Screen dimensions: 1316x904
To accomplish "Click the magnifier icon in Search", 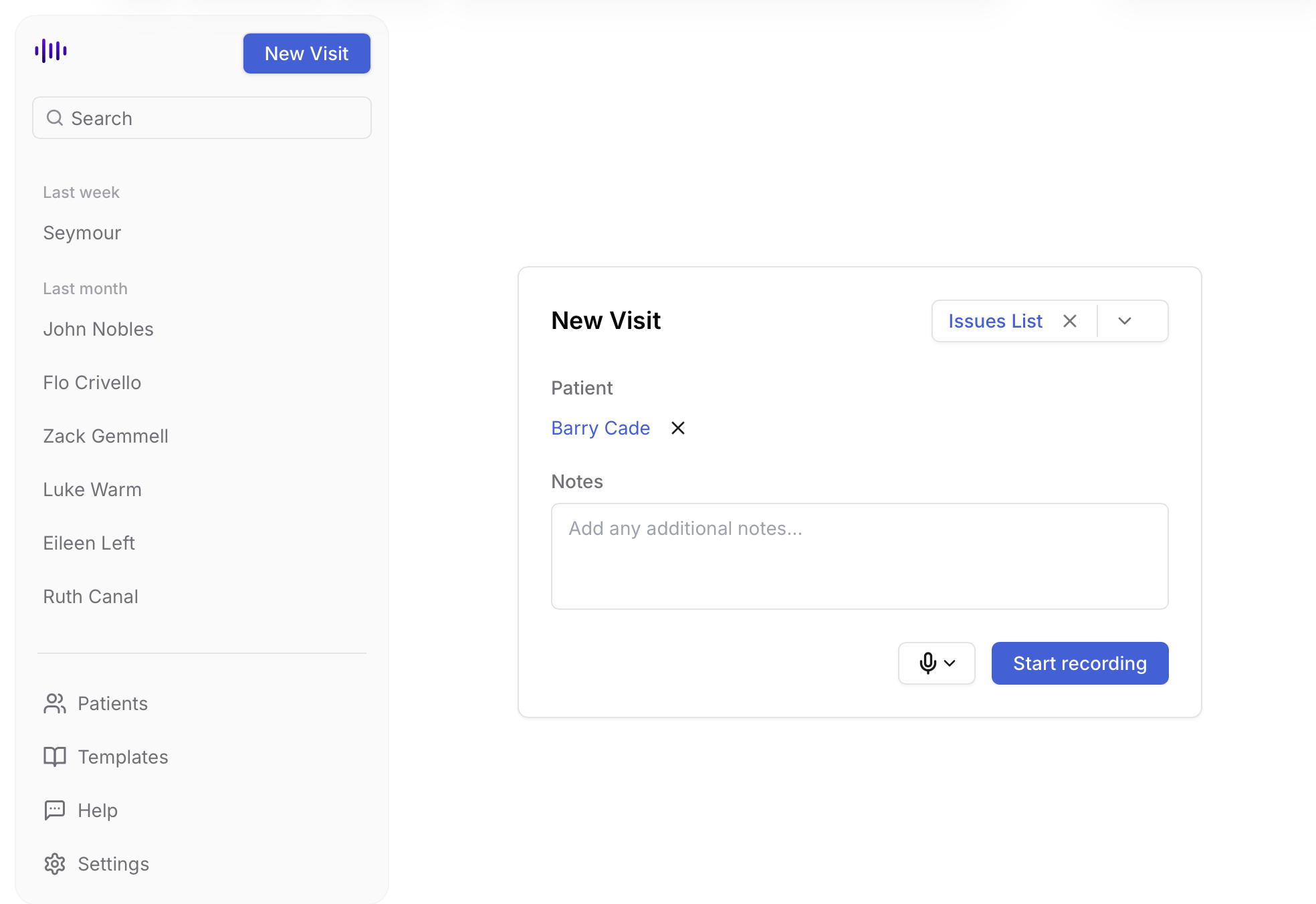I will [55, 118].
